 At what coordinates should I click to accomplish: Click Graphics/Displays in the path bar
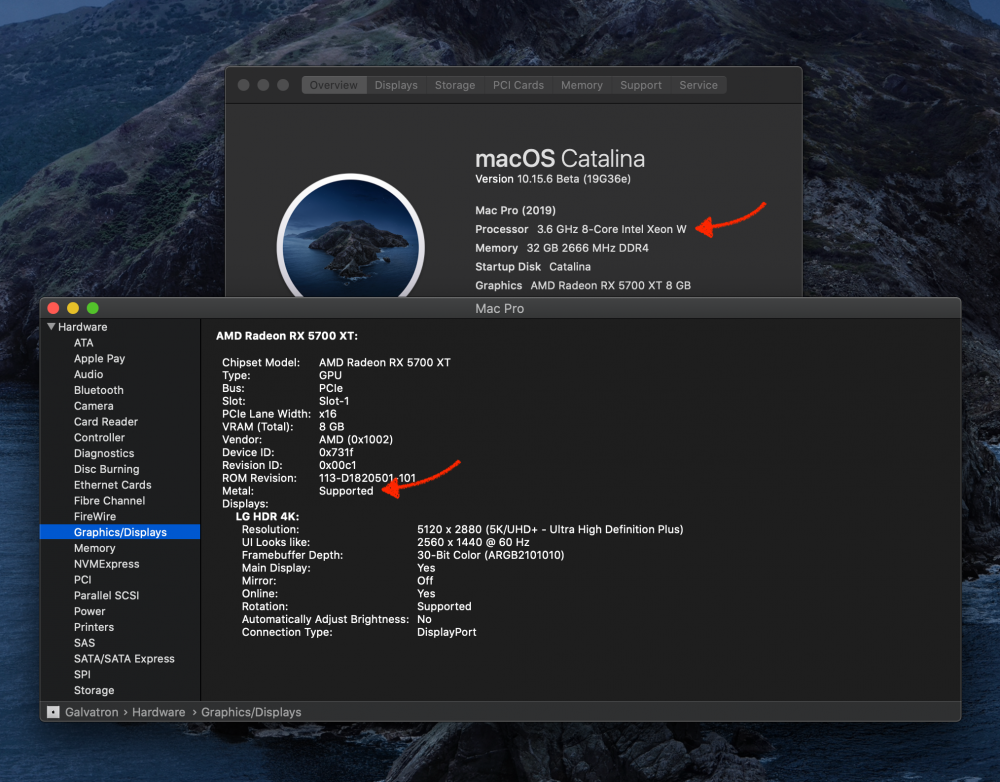(x=251, y=712)
